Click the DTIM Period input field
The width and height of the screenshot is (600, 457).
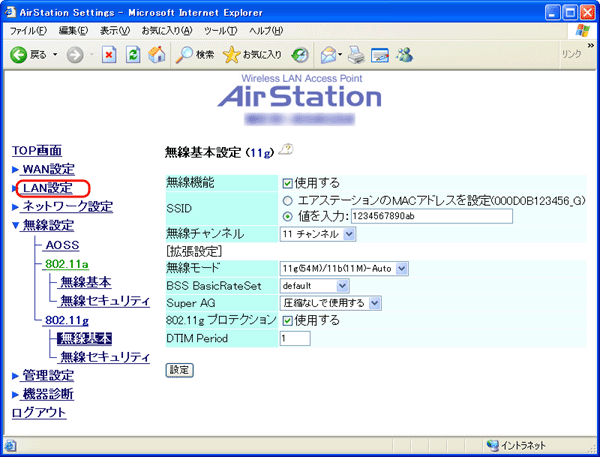295,338
